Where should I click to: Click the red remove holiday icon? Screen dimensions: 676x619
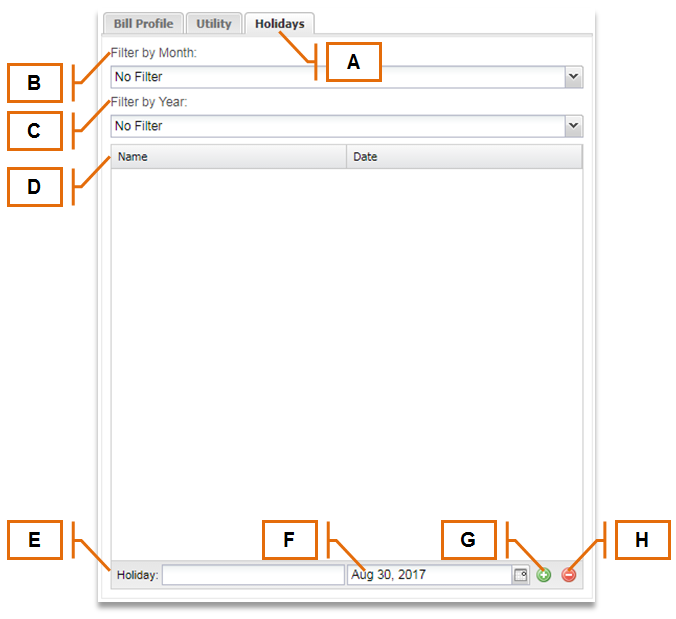coord(569,575)
